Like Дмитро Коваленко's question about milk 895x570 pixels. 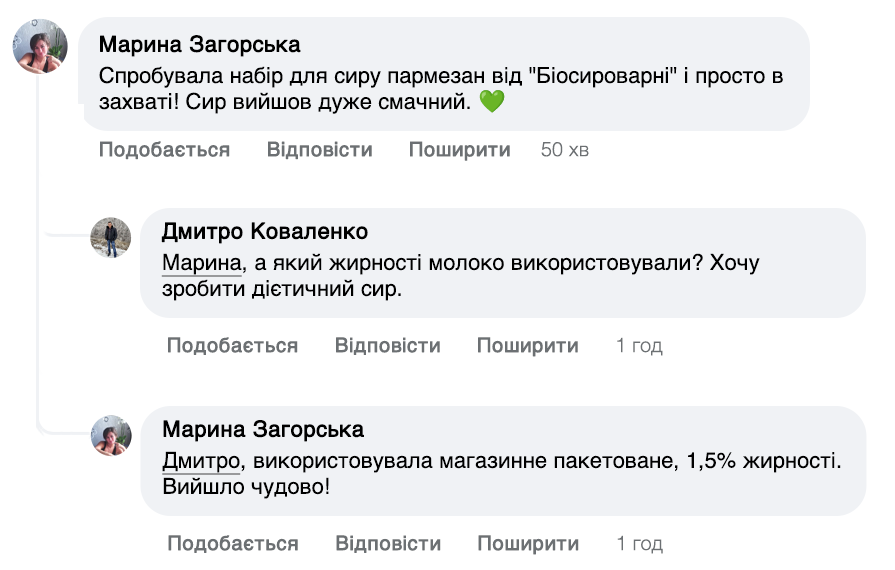coord(232,346)
